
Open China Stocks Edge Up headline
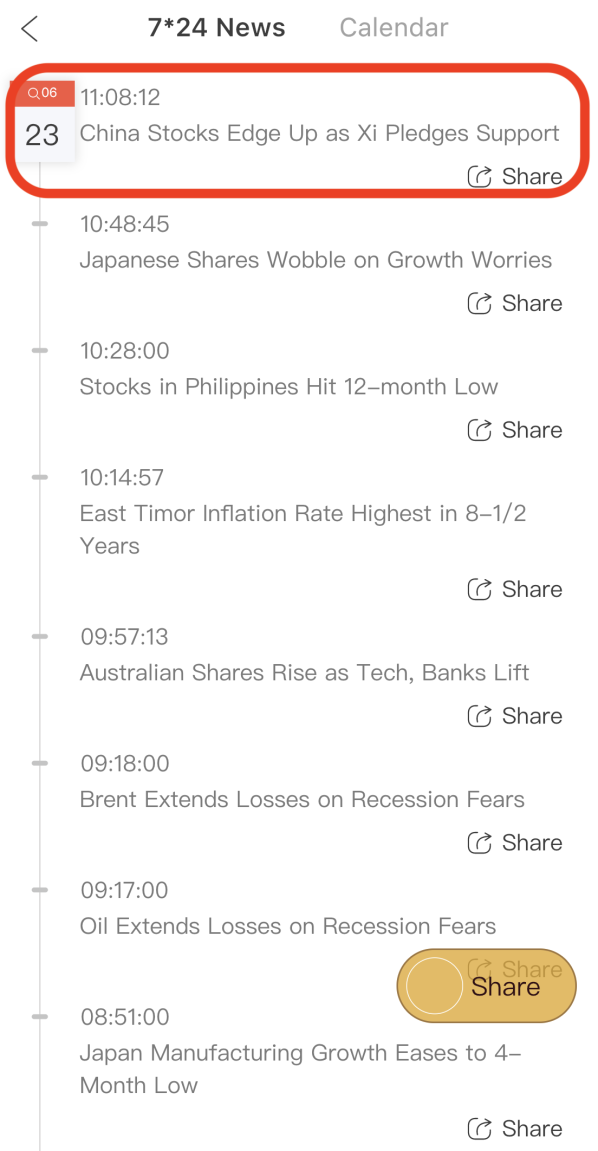point(319,134)
